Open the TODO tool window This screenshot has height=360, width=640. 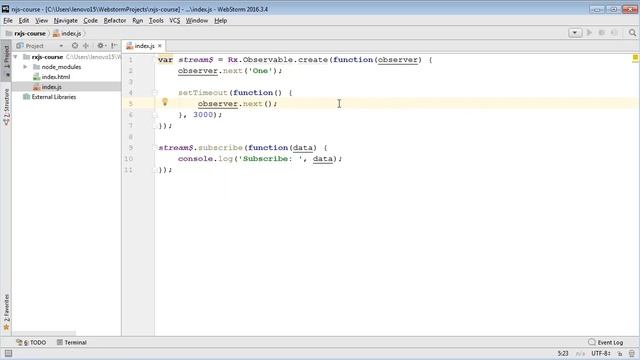pos(31,342)
